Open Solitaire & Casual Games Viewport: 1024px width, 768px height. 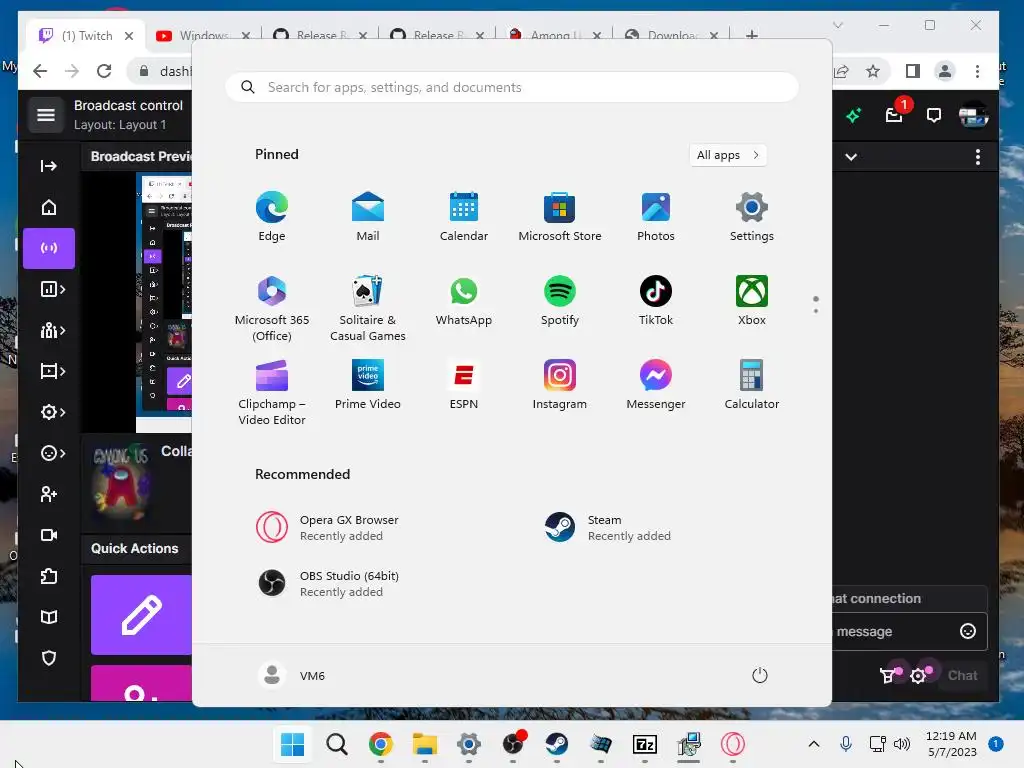tap(368, 309)
